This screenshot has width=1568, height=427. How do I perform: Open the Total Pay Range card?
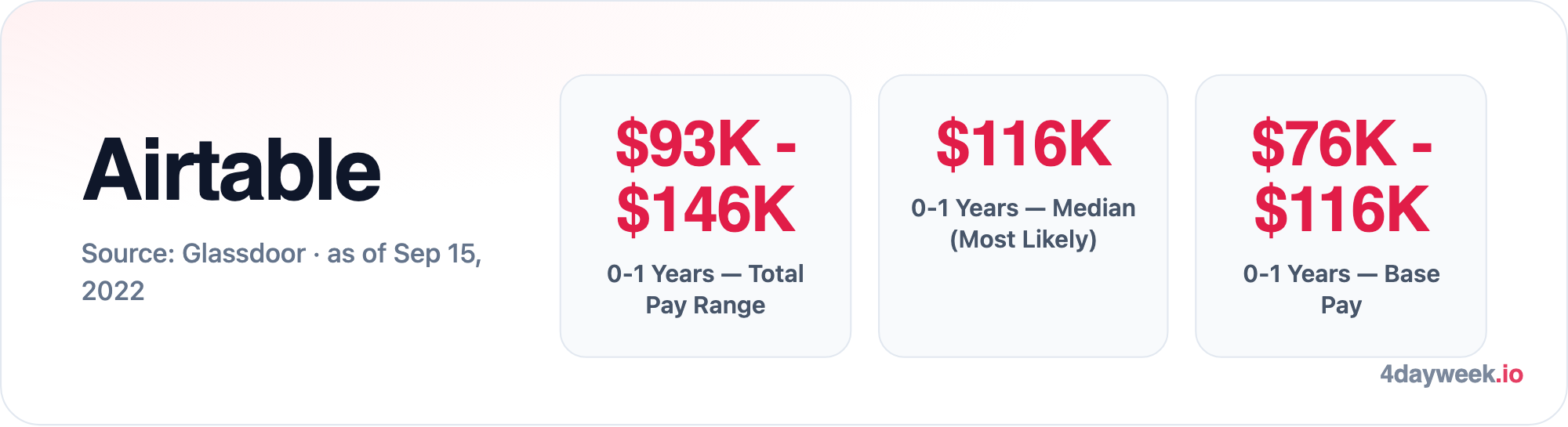pyautogui.click(x=706, y=216)
